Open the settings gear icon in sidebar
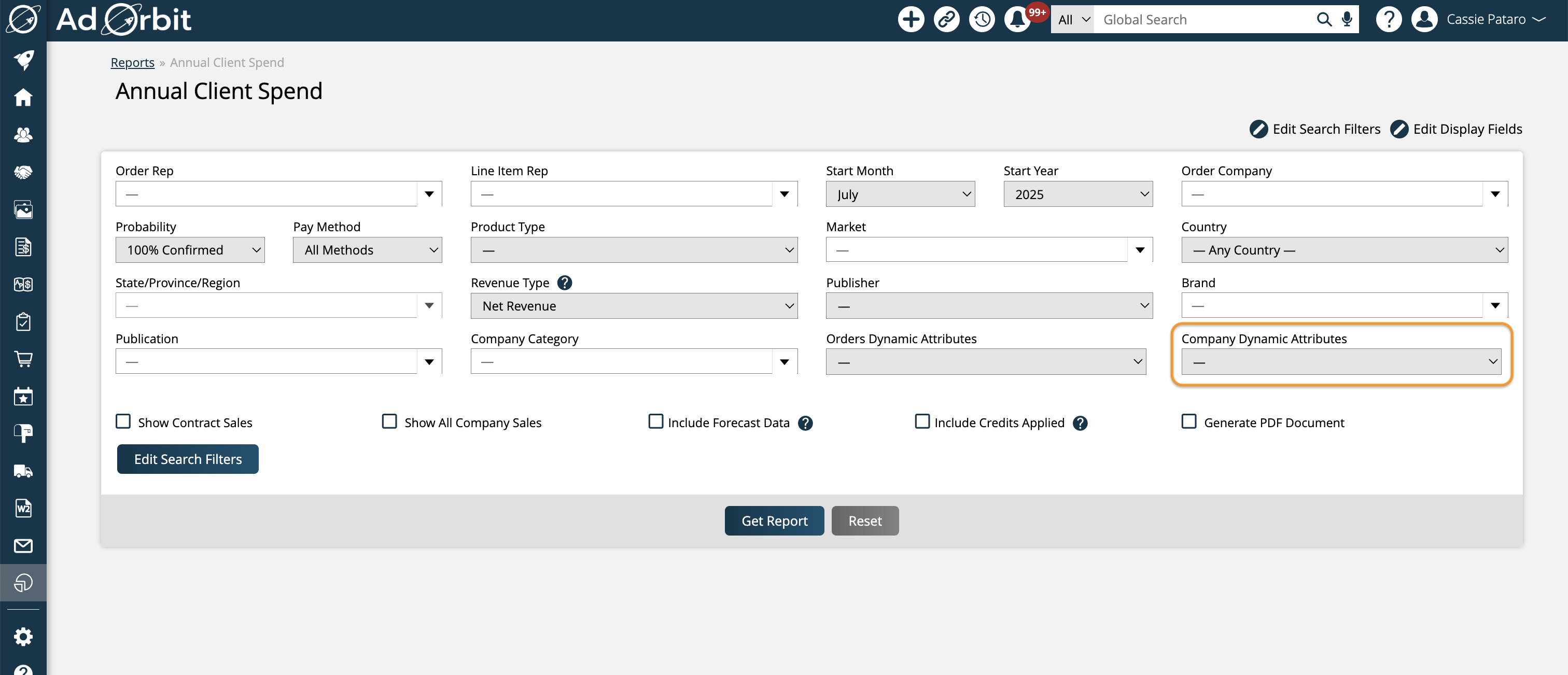The height and width of the screenshot is (675, 1568). pos(23,637)
